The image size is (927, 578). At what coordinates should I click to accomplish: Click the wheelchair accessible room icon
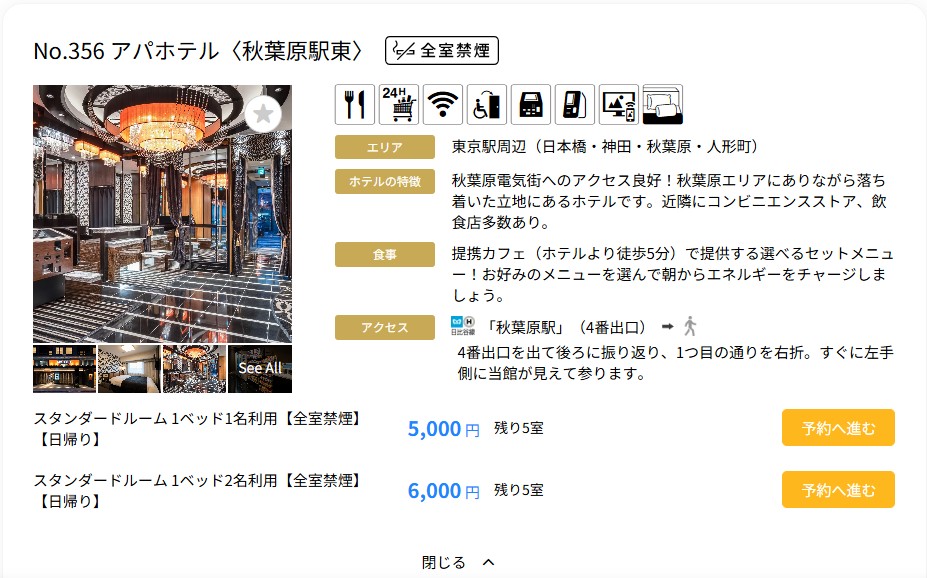(x=487, y=105)
